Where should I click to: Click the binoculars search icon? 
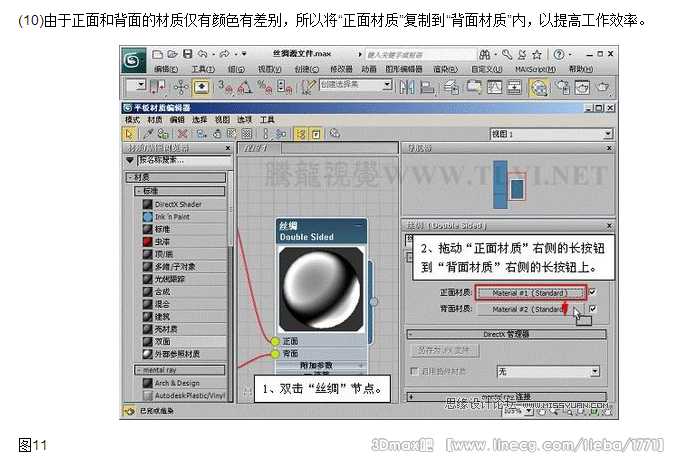click(x=484, y=54)
